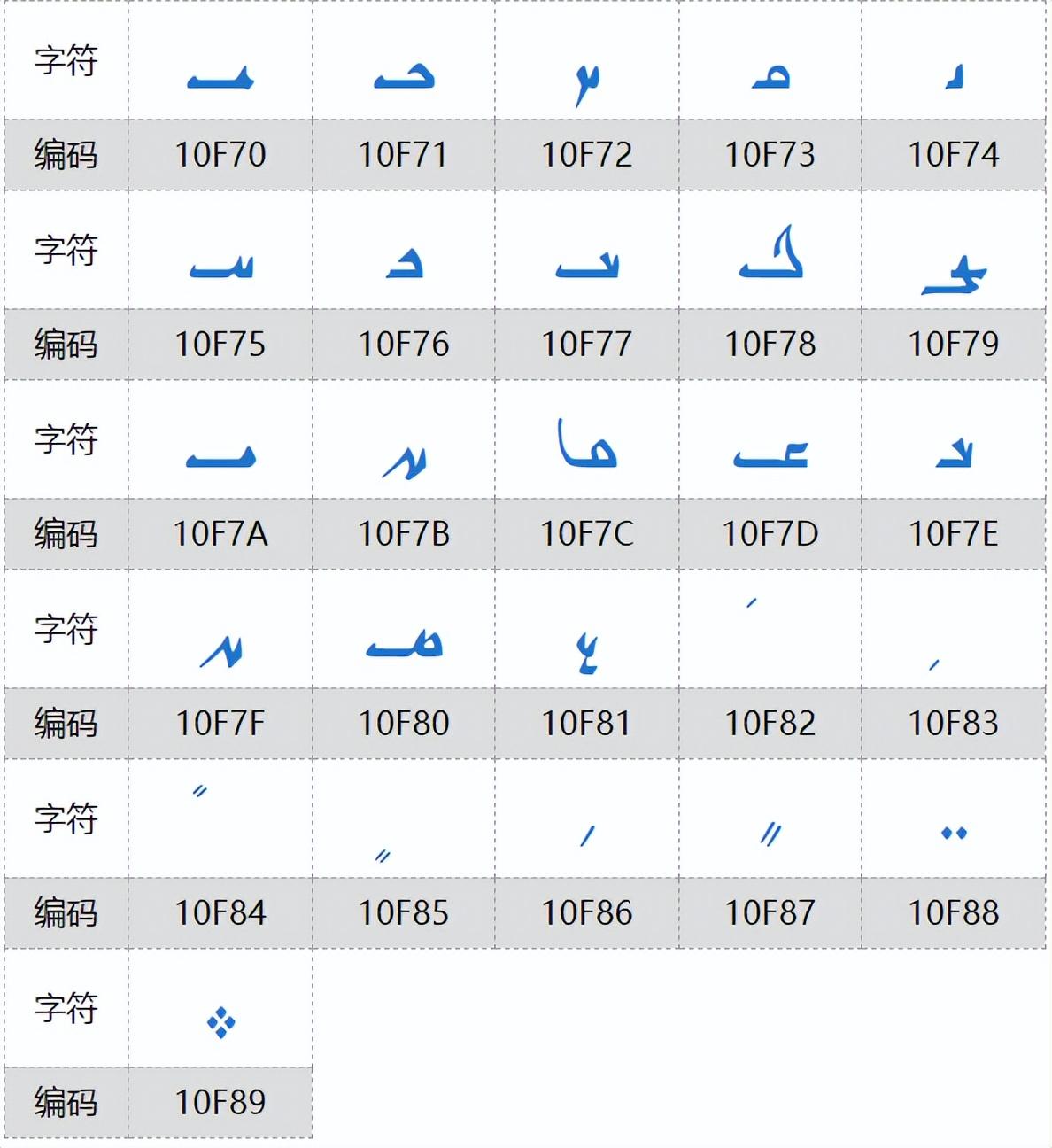This screenshot has width=1052, height=1148.
Task: Select the code text 10F7F
Action: point(220,724)
